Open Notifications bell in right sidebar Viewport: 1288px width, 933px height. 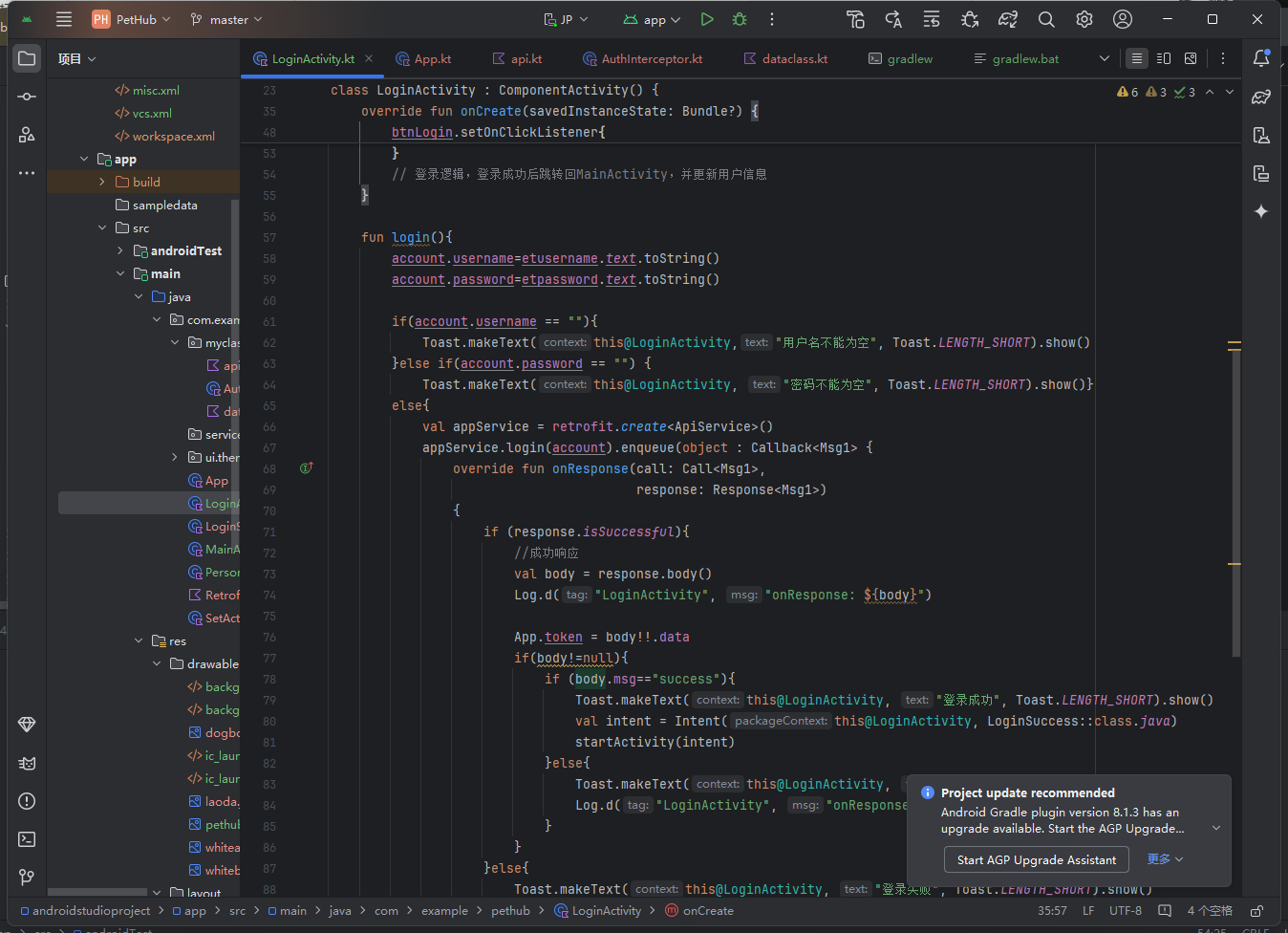point(1261,59)
